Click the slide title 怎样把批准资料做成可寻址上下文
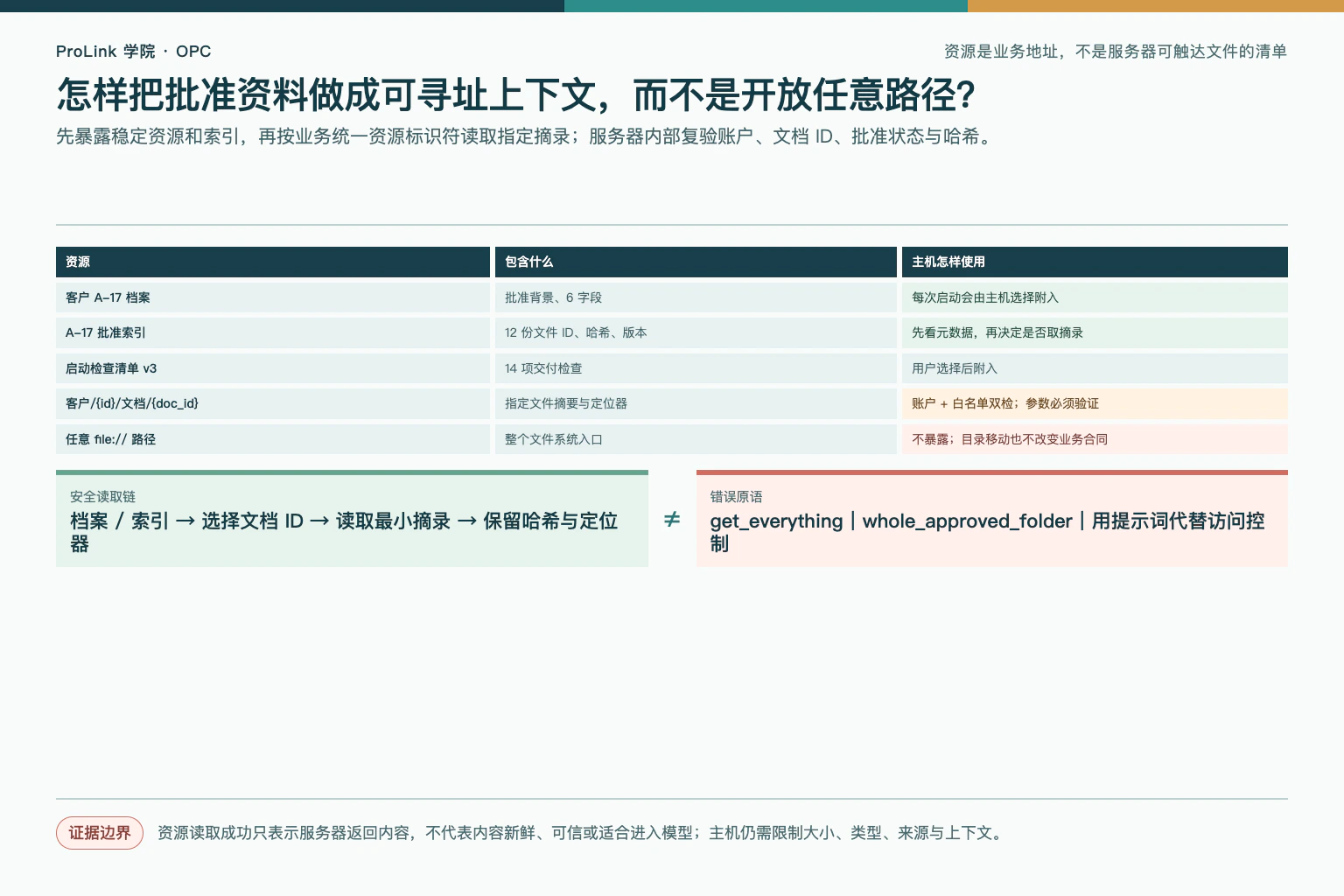1344x896 pixels. click(516, 94)
